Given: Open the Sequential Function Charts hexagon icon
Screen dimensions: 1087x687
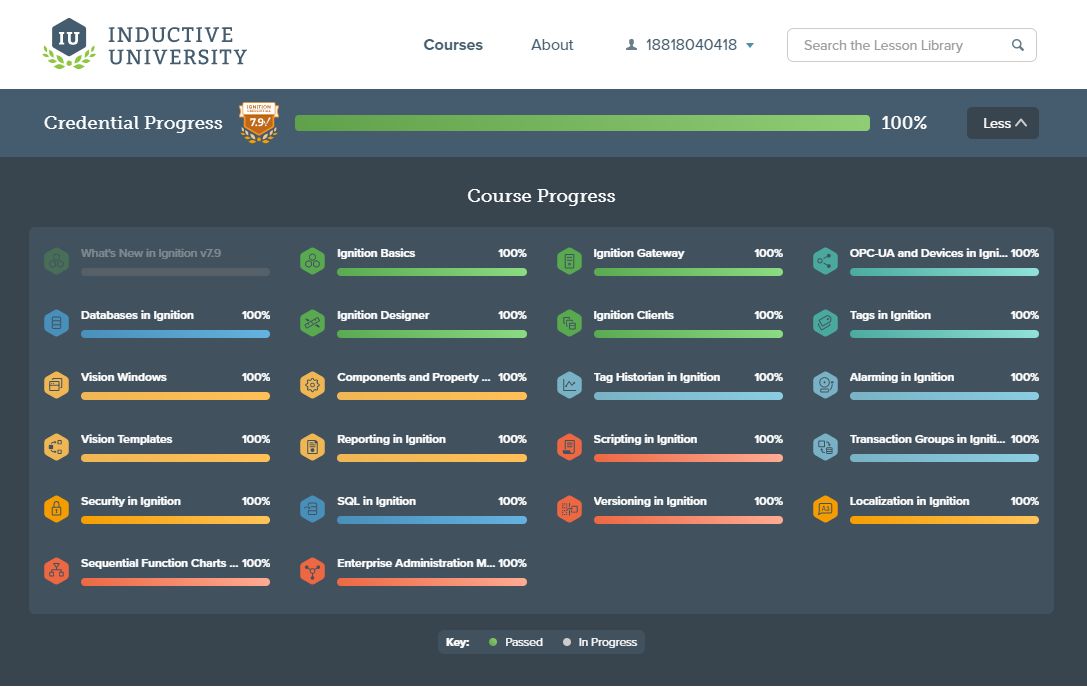Looking at the screenshot, I should pos(56,571).
